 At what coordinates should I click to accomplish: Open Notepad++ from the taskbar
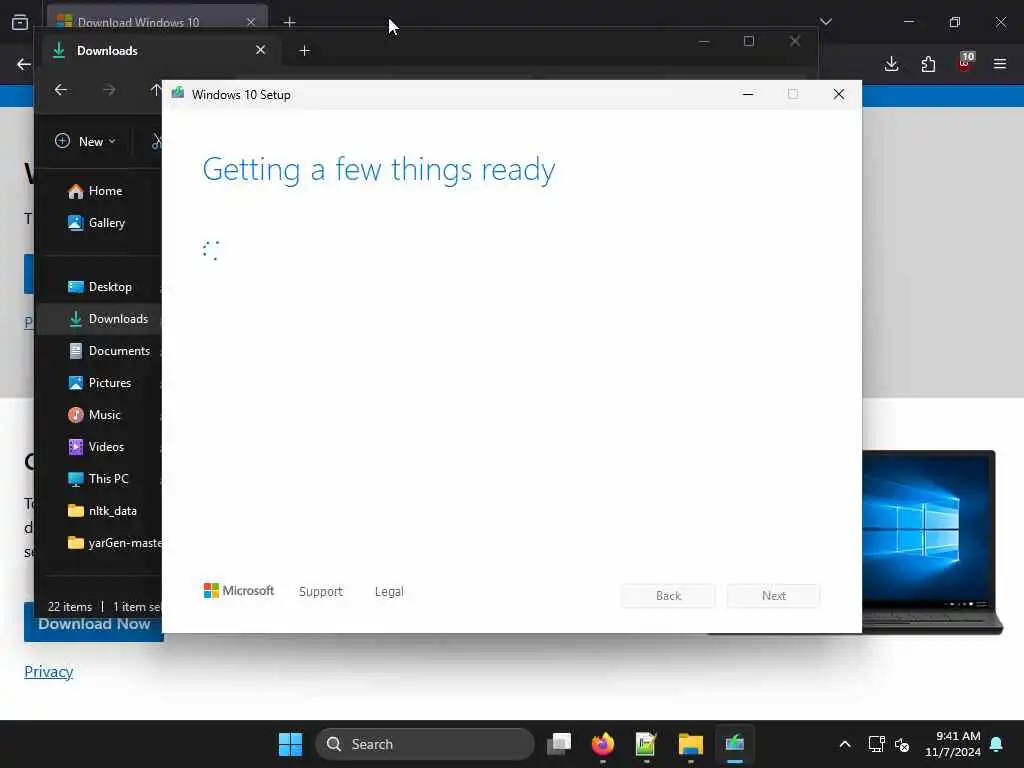point(646,744)
